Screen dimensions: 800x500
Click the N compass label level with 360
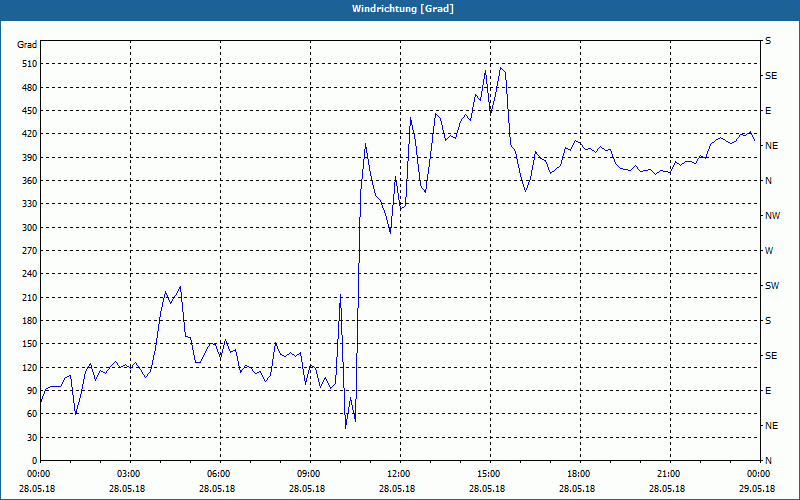click(x=768, y=181)
